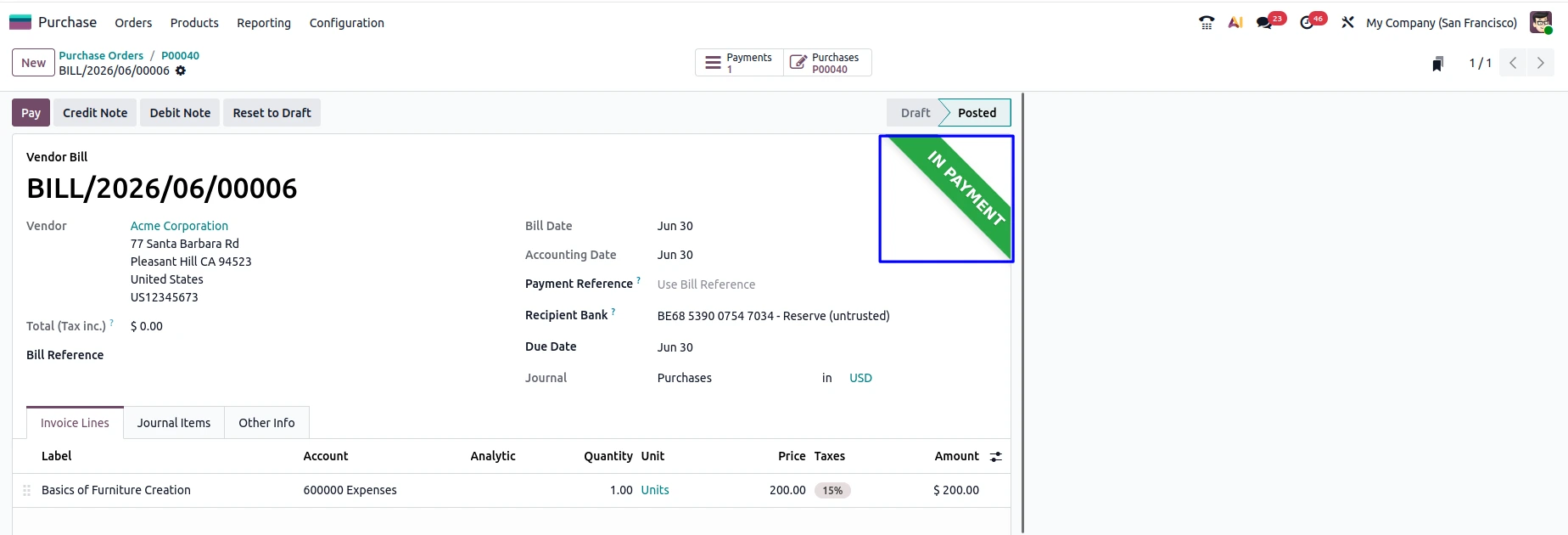Image resolution: width=1568 pixels, height=535 pixels.
Task: Click Accounting Date value Jun 30
Action: click(675, 255)
